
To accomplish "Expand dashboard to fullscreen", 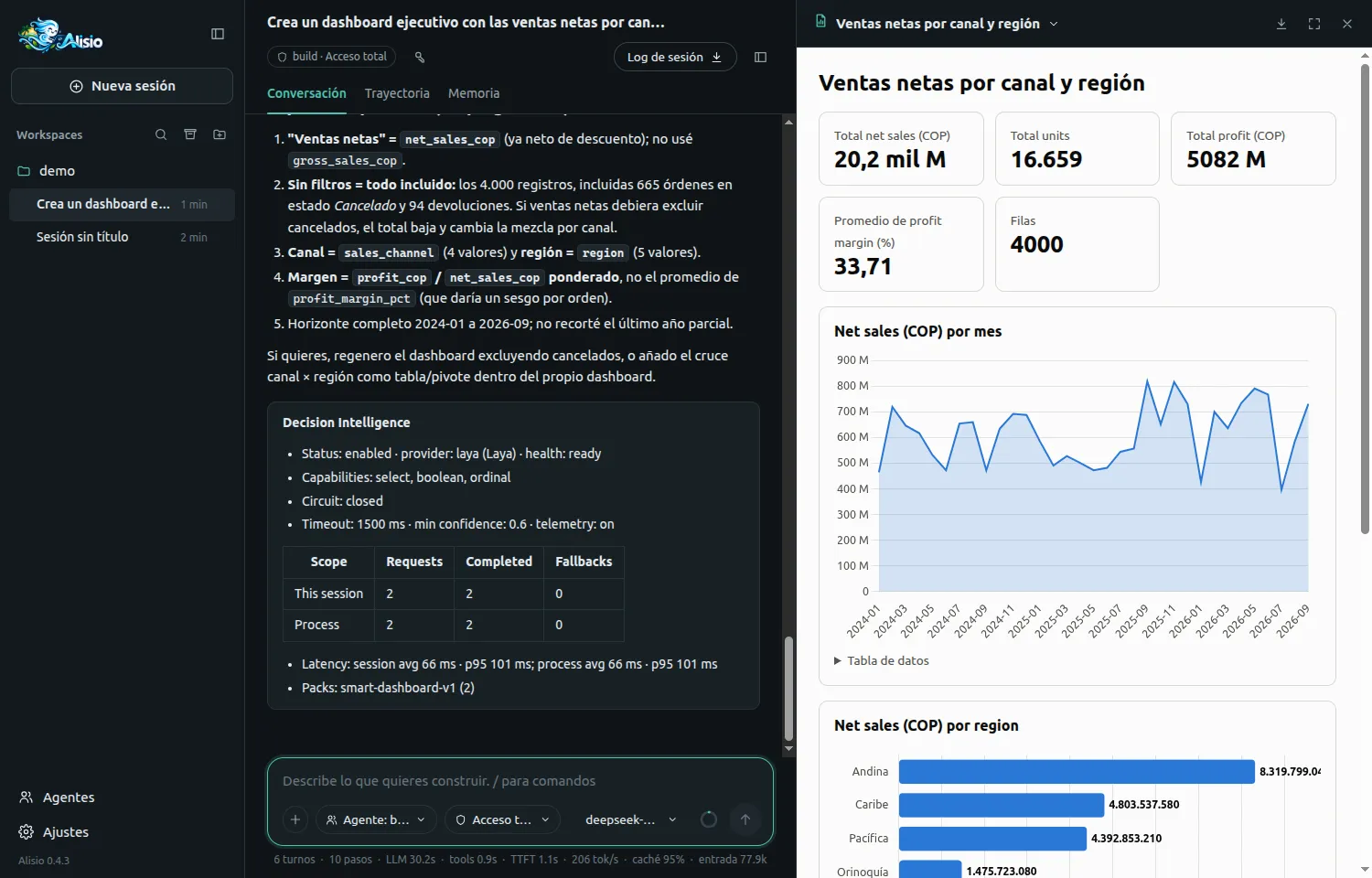I will tap(1314, 24).
